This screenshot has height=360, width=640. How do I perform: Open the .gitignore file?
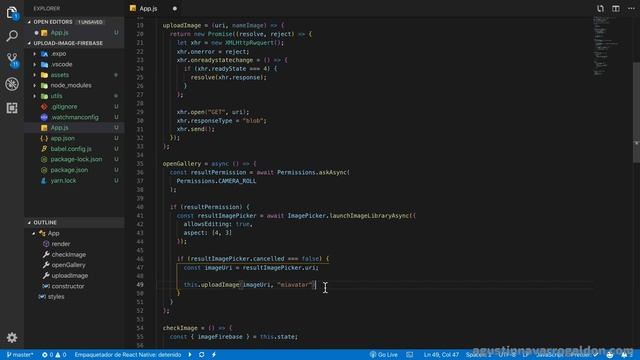(74, 107)
